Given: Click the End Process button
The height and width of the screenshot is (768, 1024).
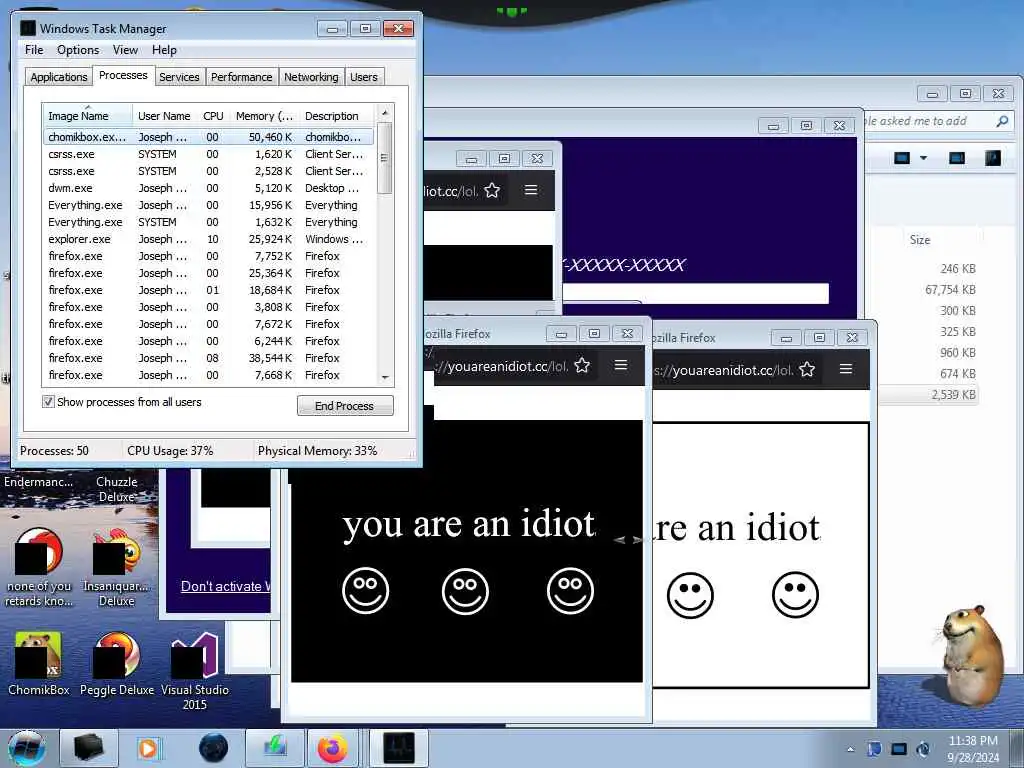Looking at the screenshot, I should point(345,406).
